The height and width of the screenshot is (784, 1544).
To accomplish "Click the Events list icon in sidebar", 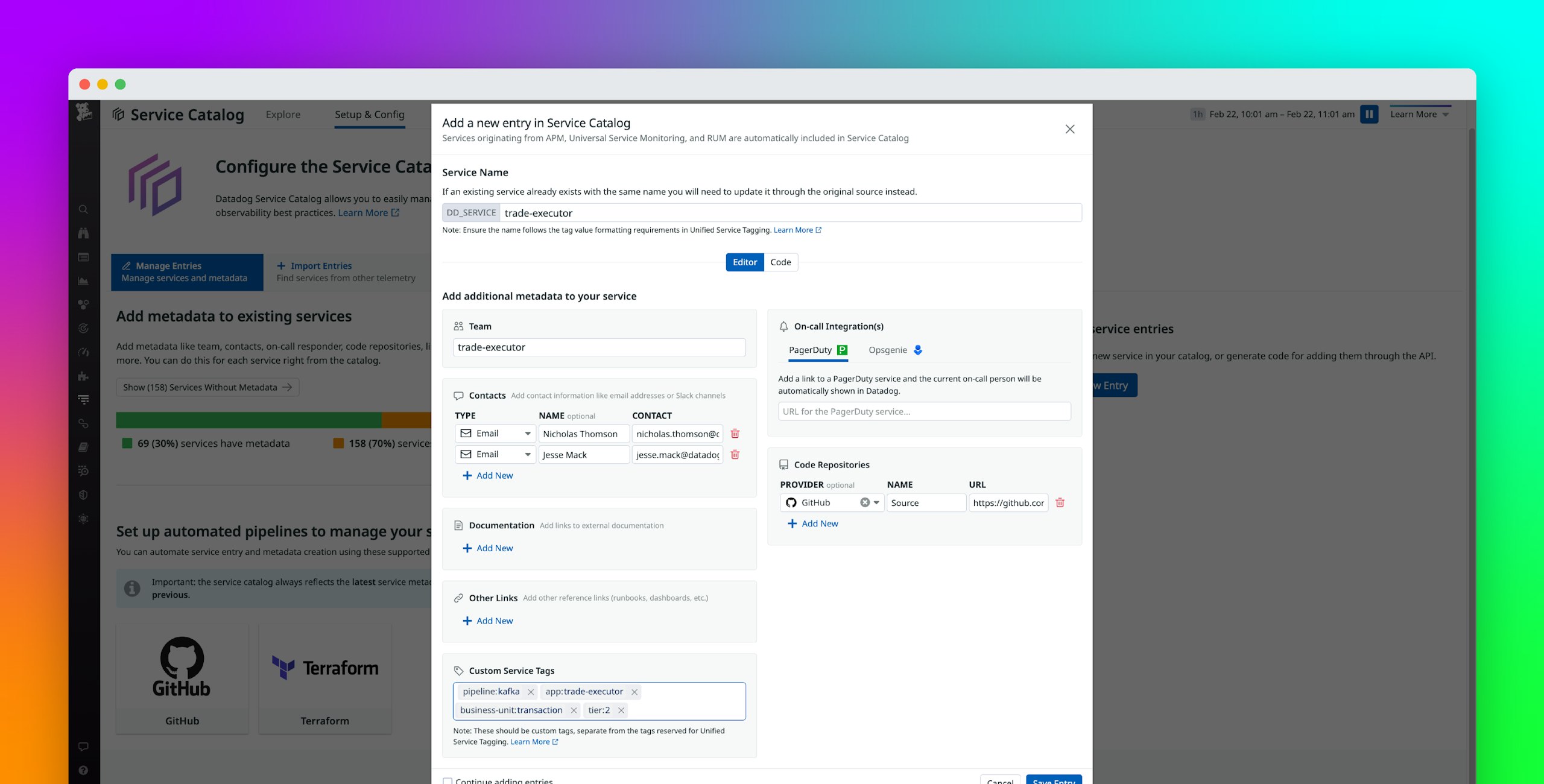I will [84, 257].
